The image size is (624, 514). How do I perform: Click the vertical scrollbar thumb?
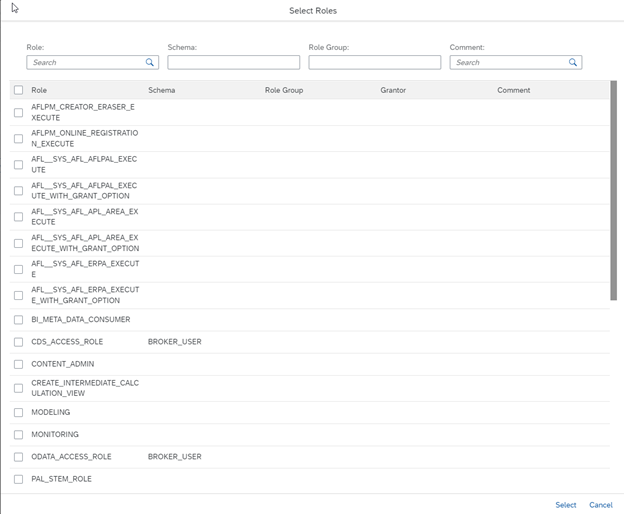click(614, 191)
